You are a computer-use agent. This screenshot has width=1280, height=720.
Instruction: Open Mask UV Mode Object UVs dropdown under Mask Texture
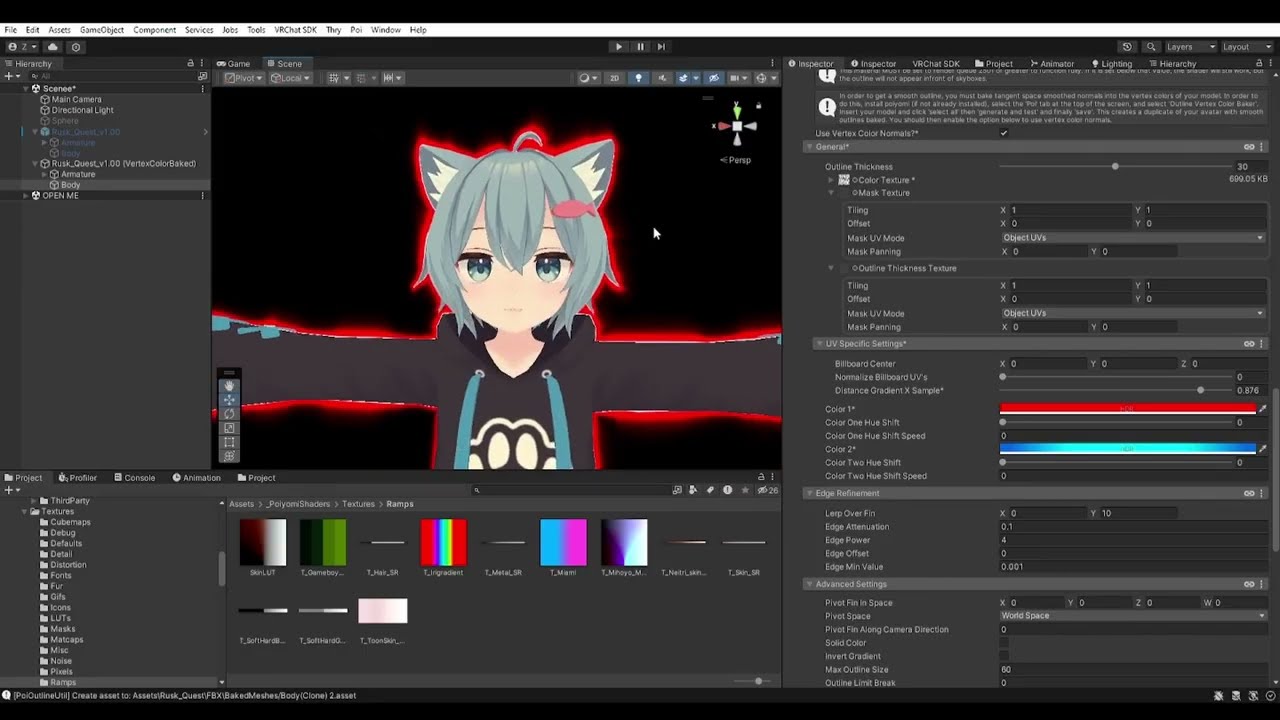click(x=1133, y=238)
